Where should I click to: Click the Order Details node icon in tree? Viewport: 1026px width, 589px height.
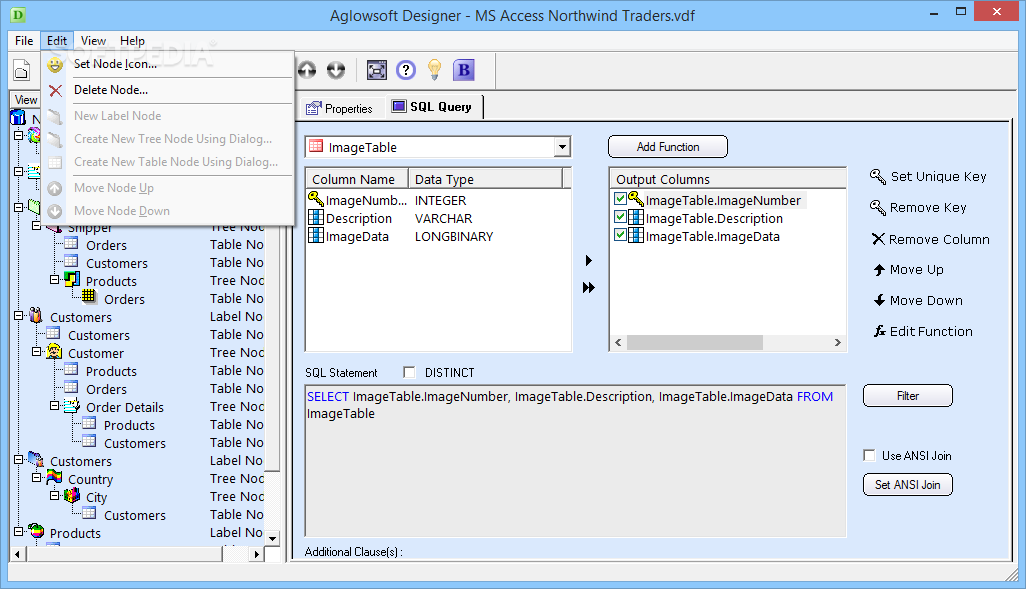(x=72, y=406)
